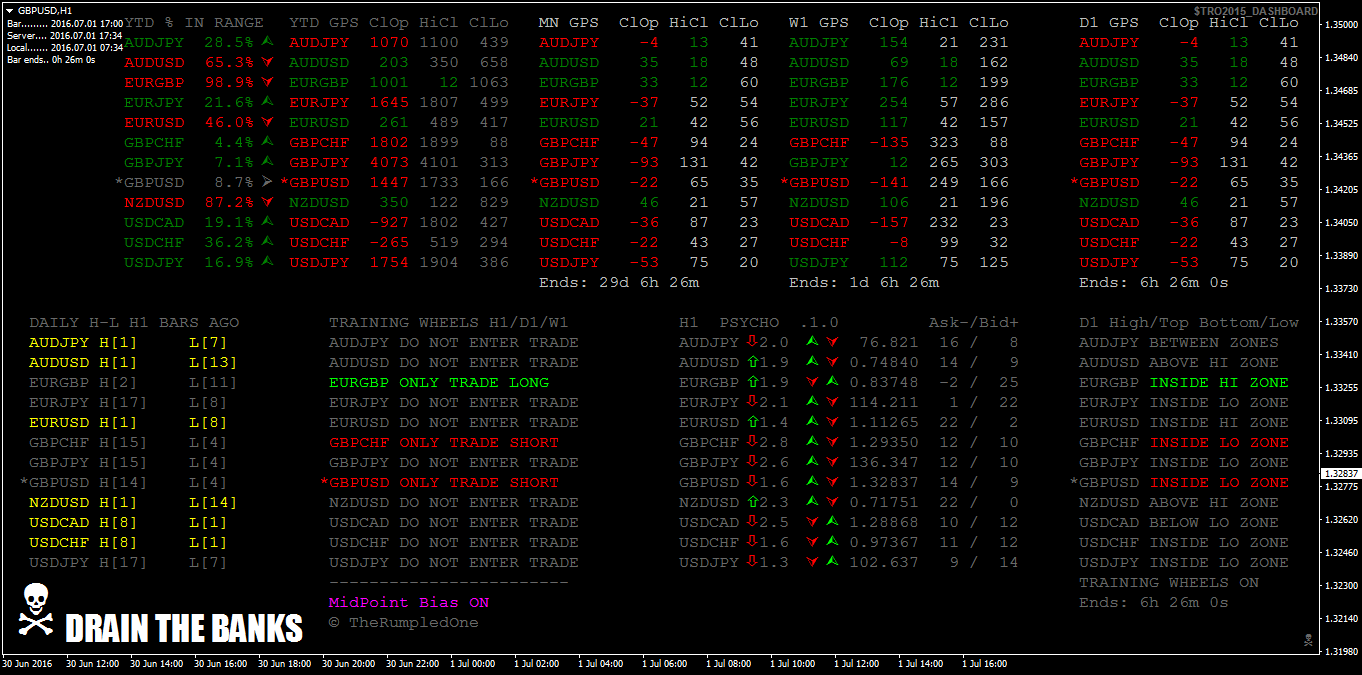Click the red down arrow before GBPCHF 2.8
This screenshot has height=675, width=1362.
point(752,442)
